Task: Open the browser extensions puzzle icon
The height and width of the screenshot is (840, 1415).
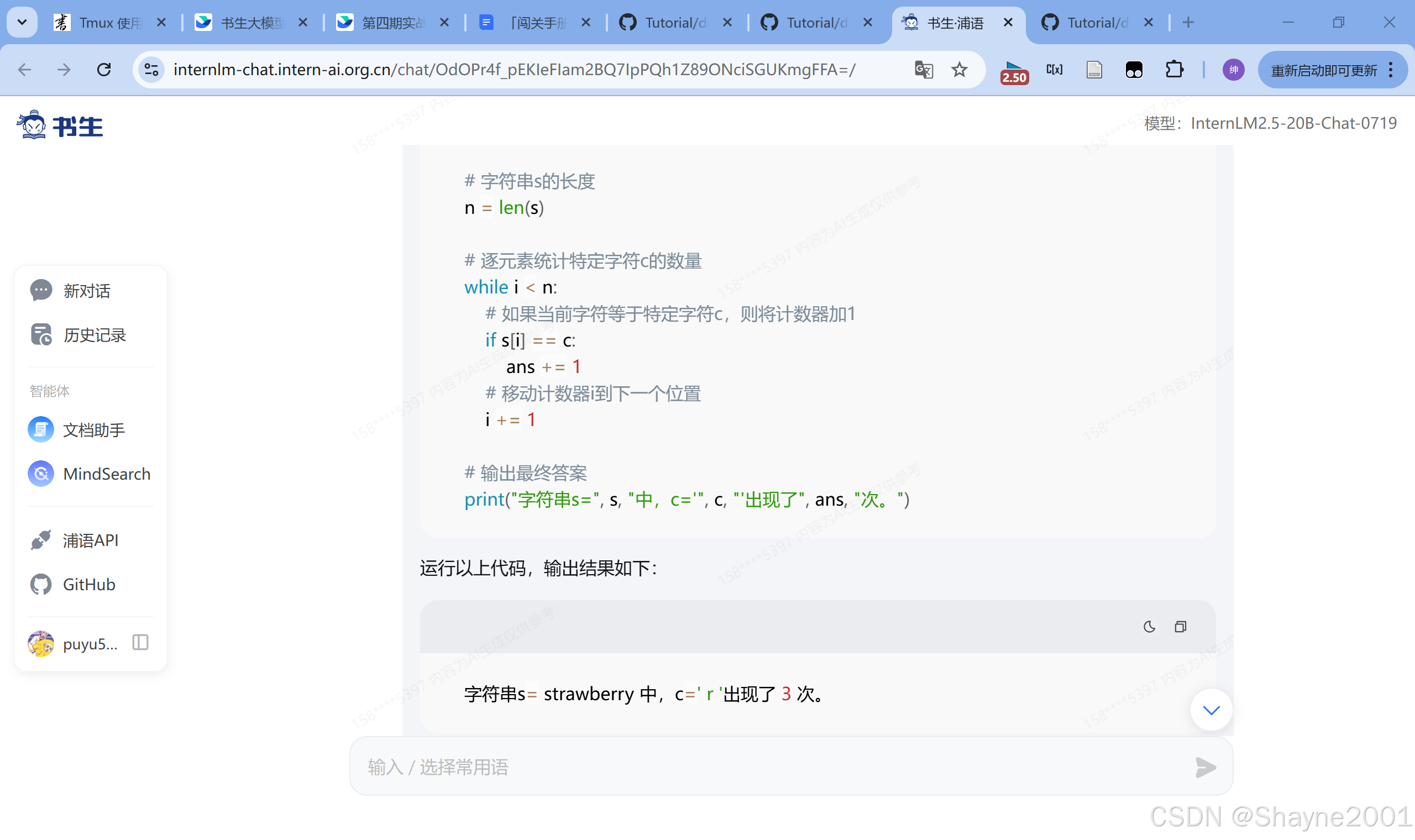Action: [1175, 70]
